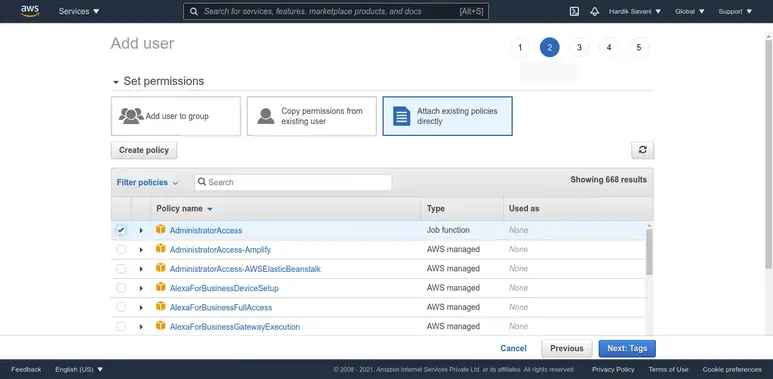Viewport: 773px width, 379px height.
Task: Select Attach existing policies directly option
Action: pos(448,116)
